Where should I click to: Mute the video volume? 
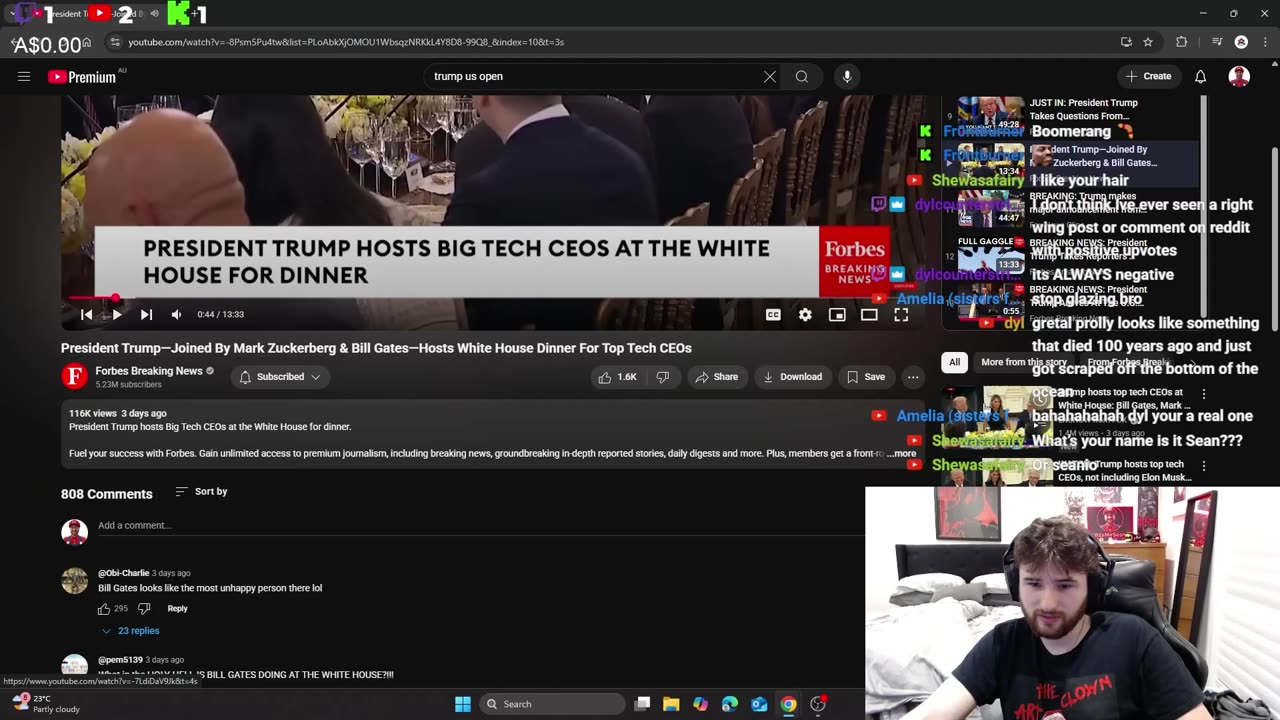tap(176, 314)
